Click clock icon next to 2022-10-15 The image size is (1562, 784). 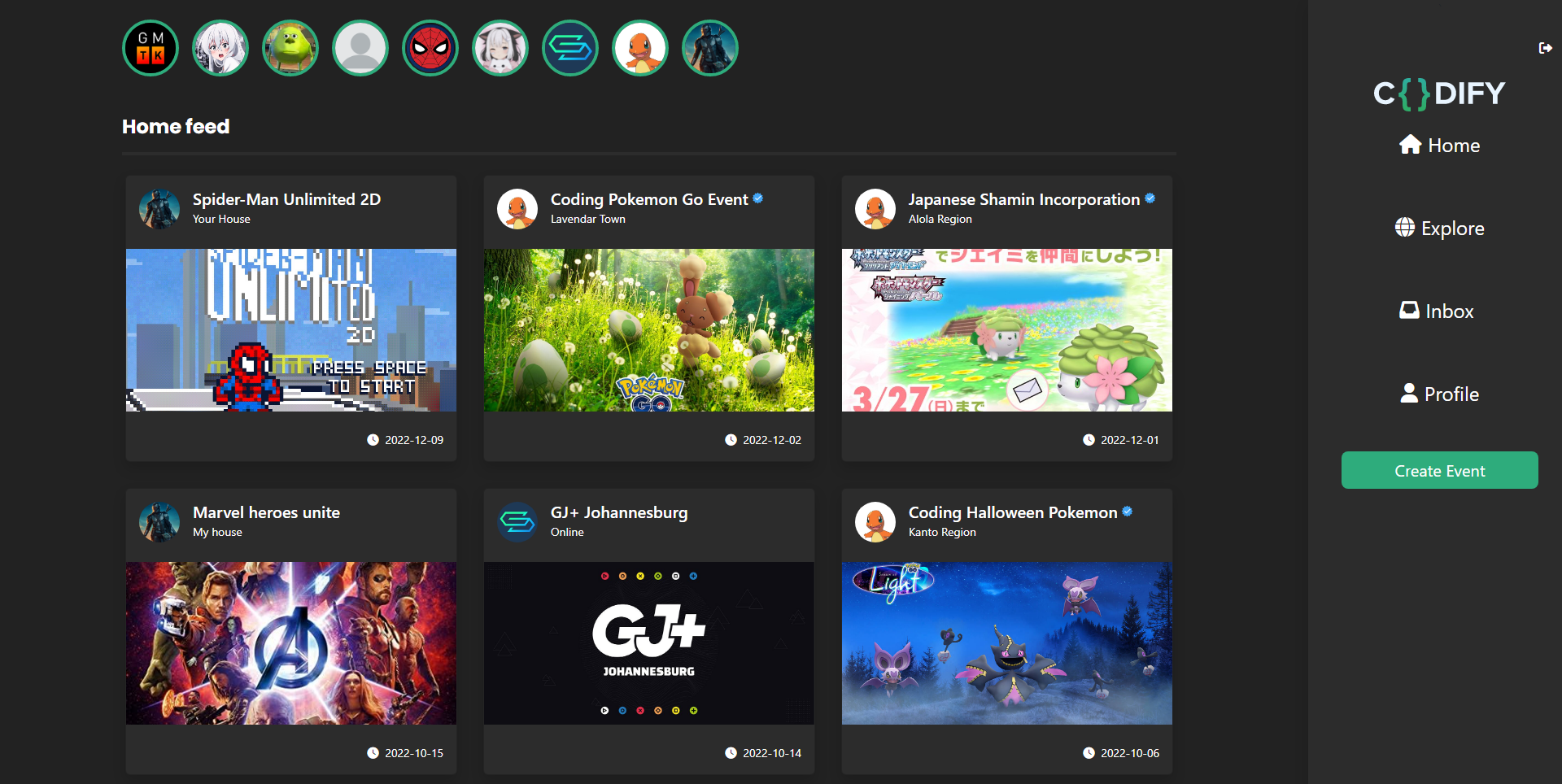373,752
